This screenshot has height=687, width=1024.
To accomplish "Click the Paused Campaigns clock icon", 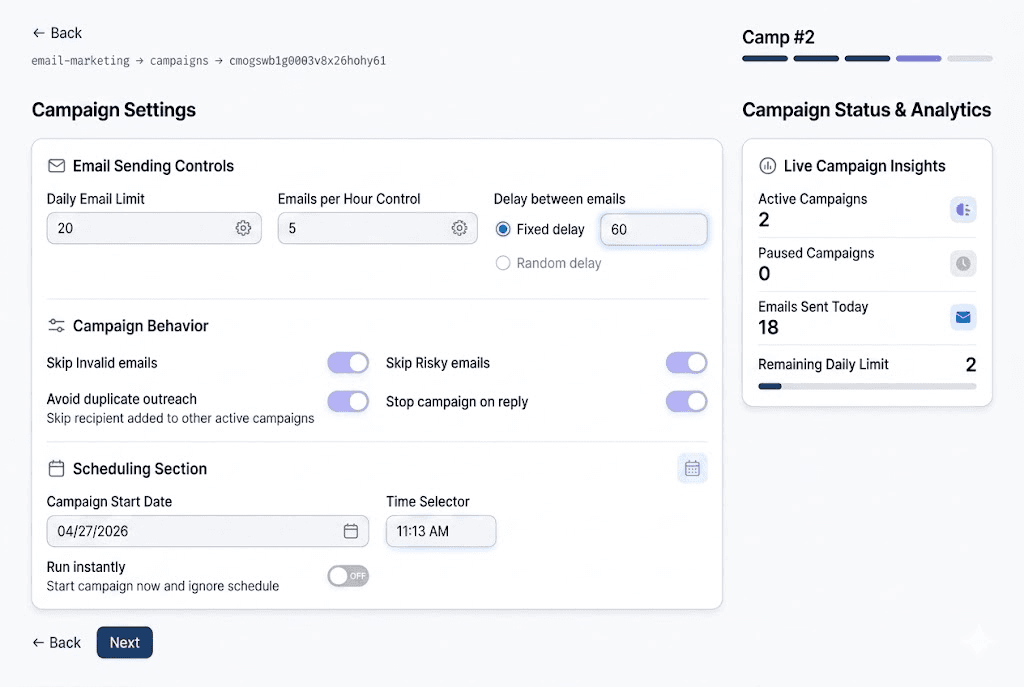I will point(963,263).
